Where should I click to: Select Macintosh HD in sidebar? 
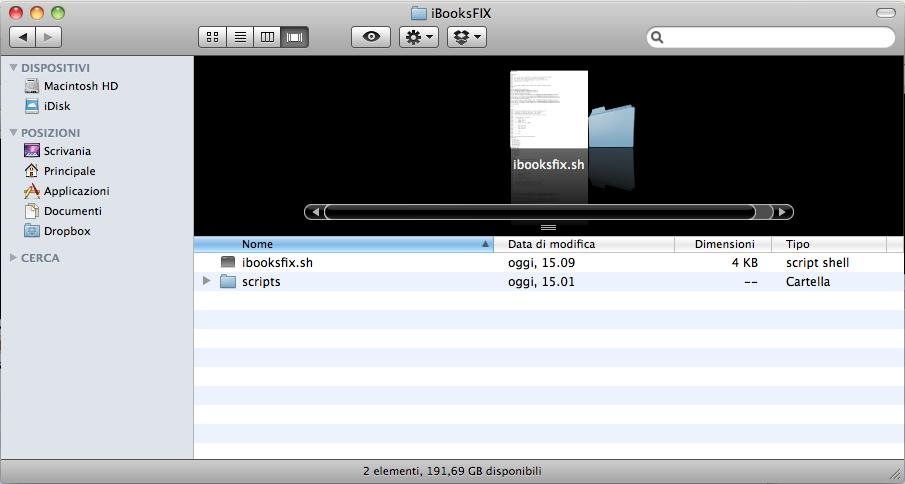point(80,86)
